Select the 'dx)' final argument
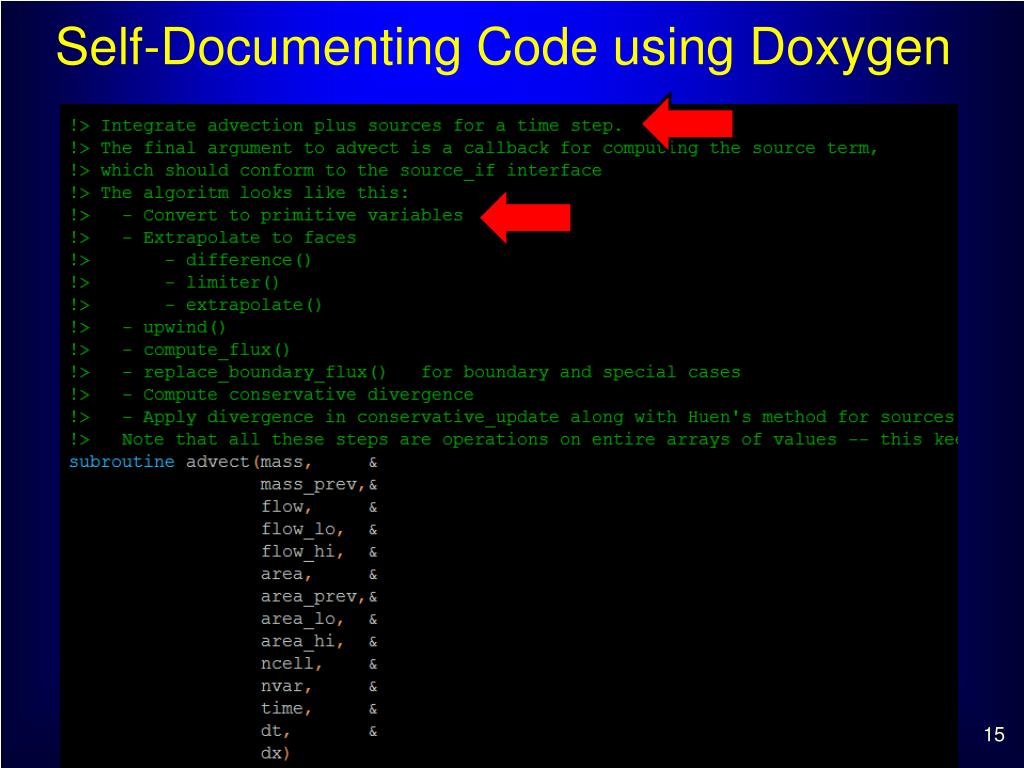 [275, 753]
